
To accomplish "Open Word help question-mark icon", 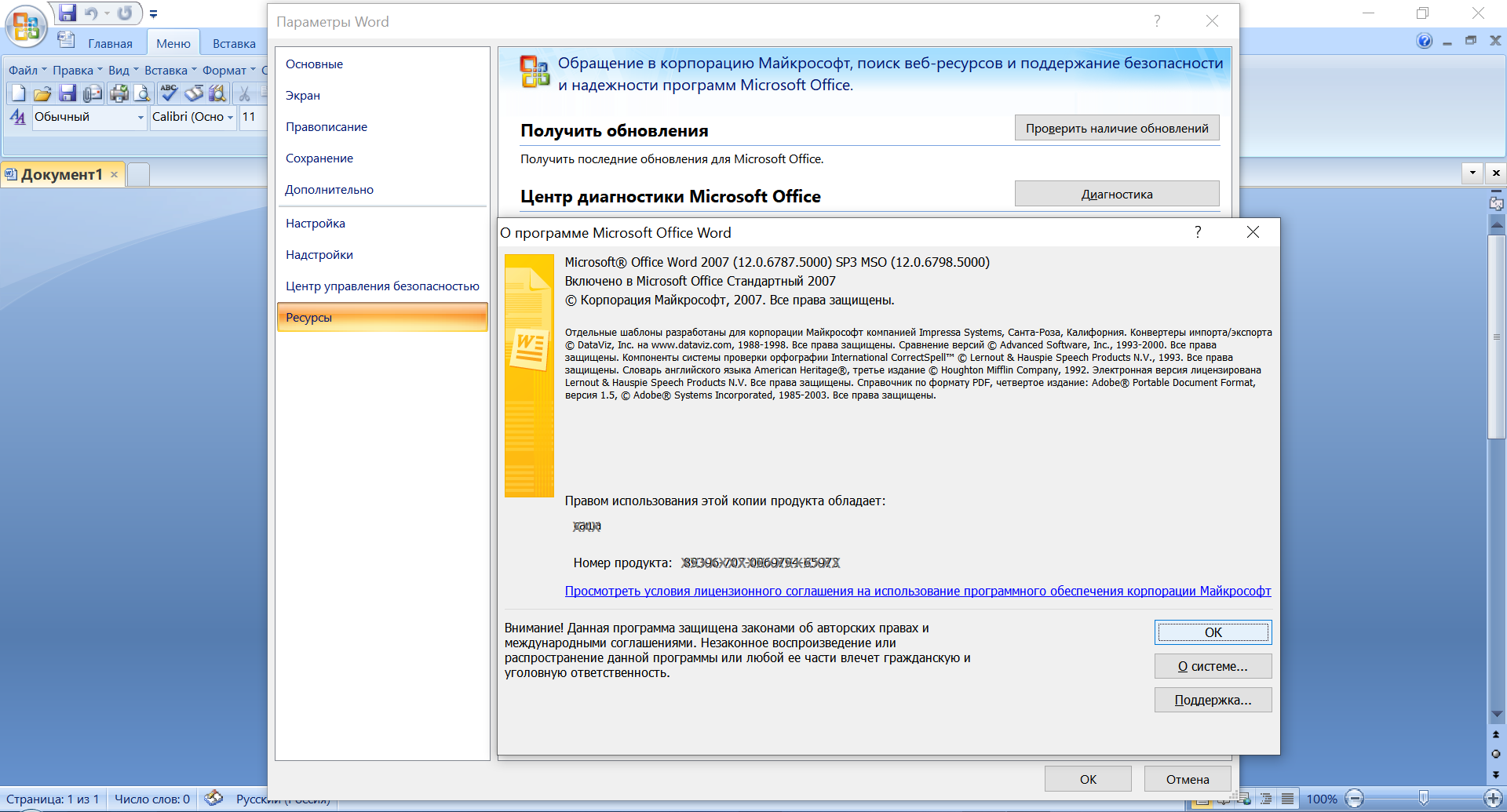I will (1424, 41).
